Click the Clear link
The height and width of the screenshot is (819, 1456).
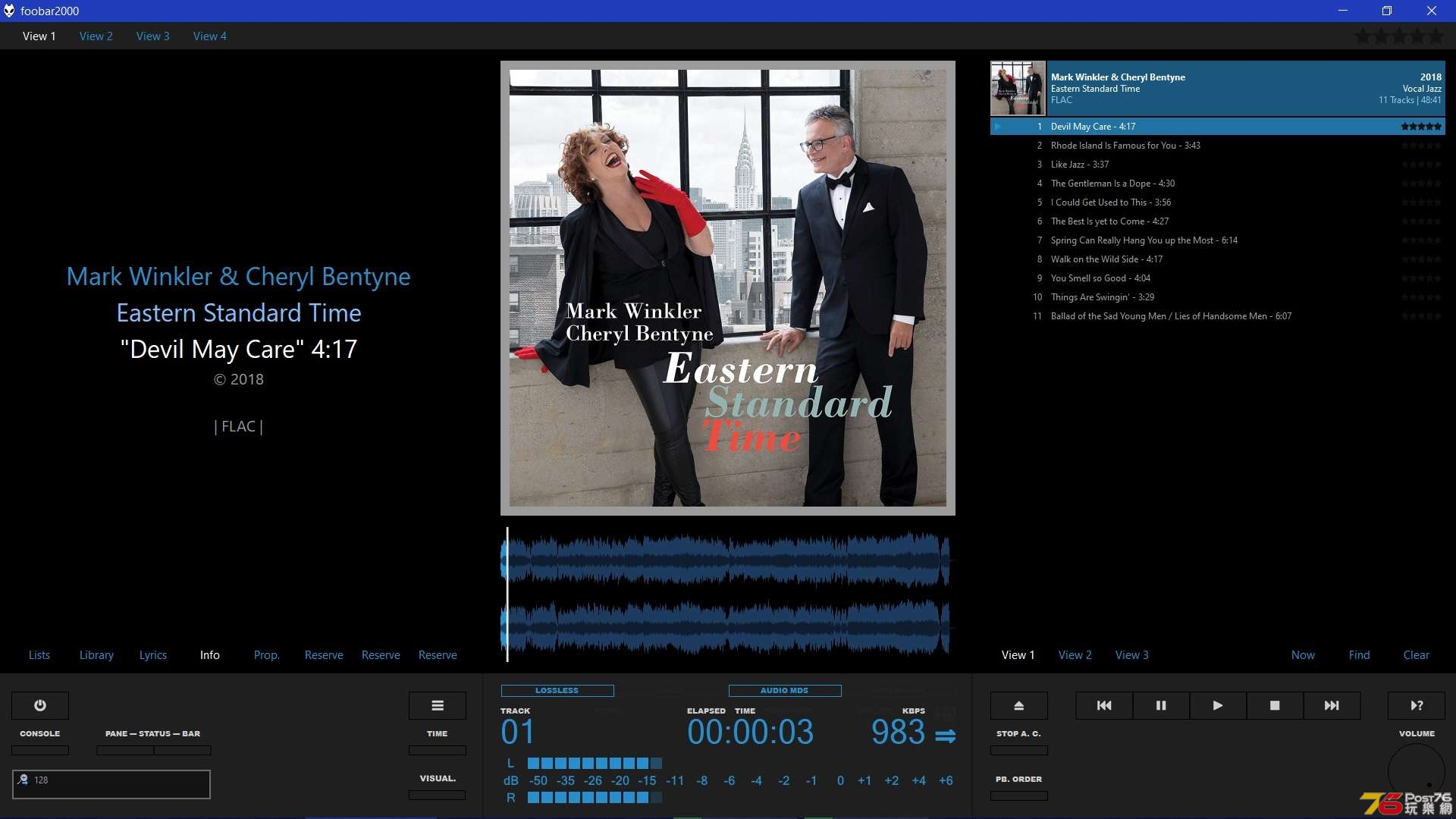click(1417, 654)
